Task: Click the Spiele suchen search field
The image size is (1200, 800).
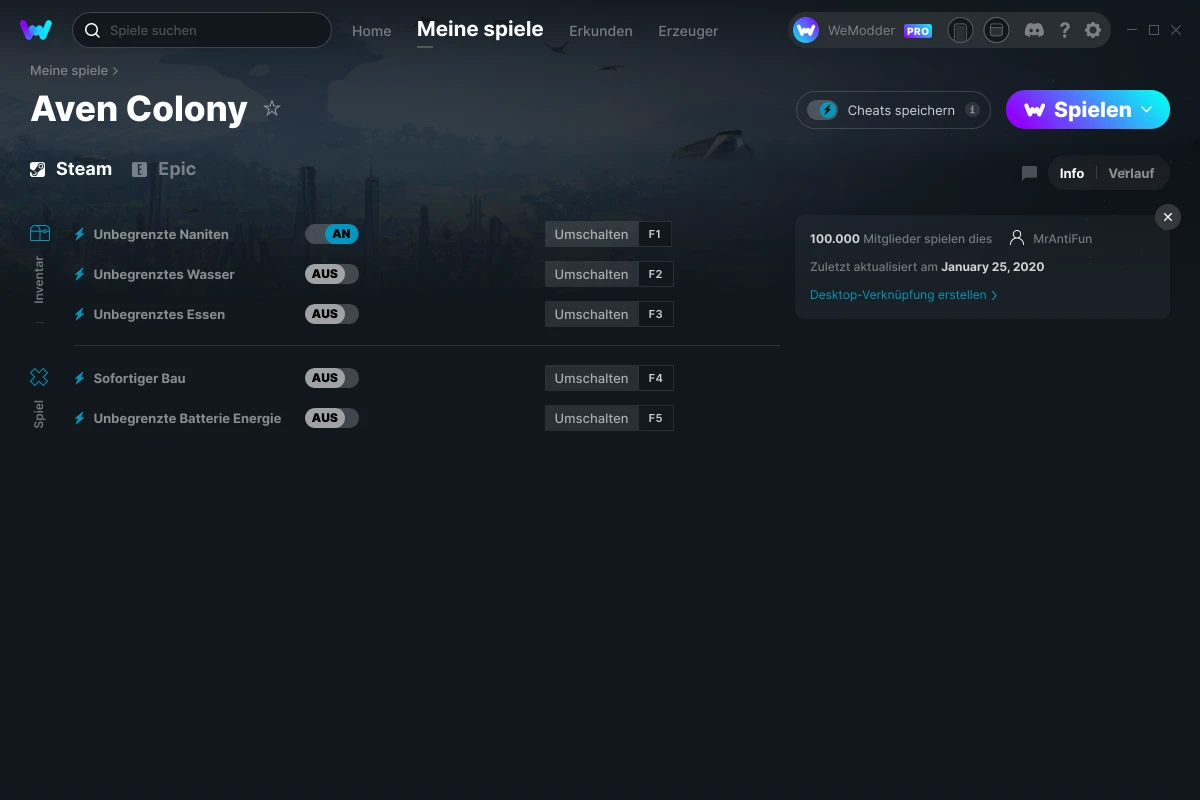Action: coord(202,30)
